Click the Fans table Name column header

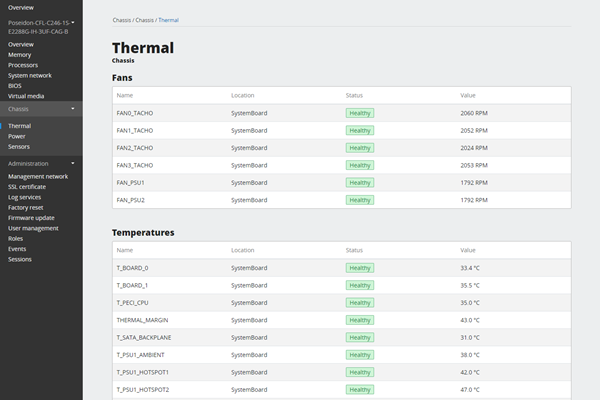point(125,95)
